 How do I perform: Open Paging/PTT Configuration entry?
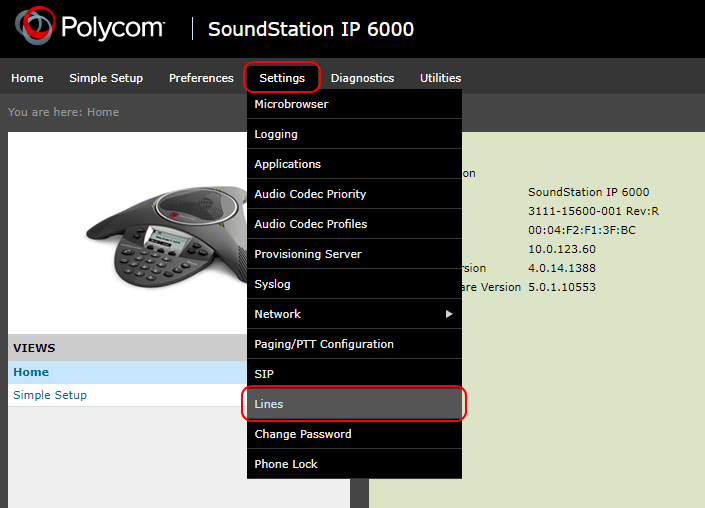(x=354, y=344)
